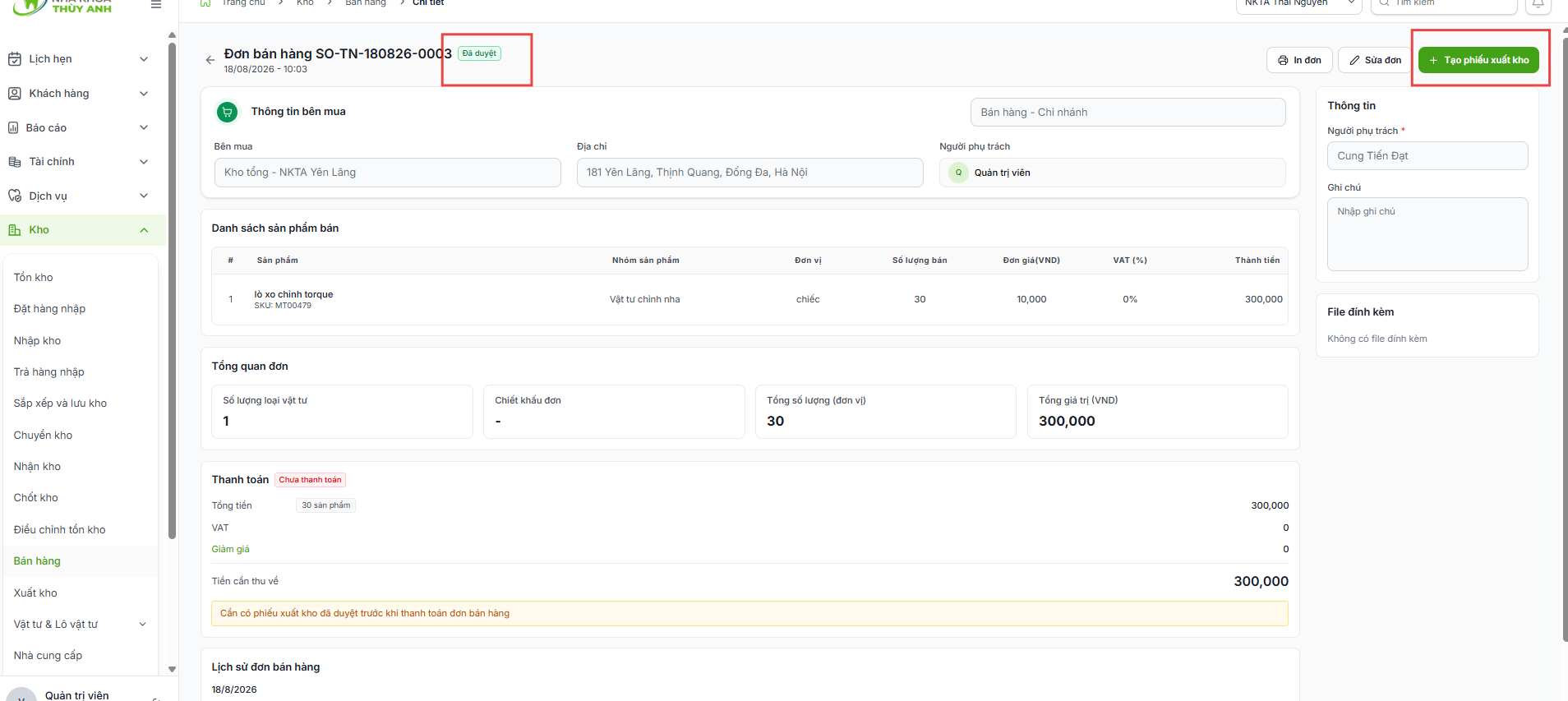Click the Tài chính icon in sidebar
The height and width of the screenshot is (701, 1568).
(15, 162)
